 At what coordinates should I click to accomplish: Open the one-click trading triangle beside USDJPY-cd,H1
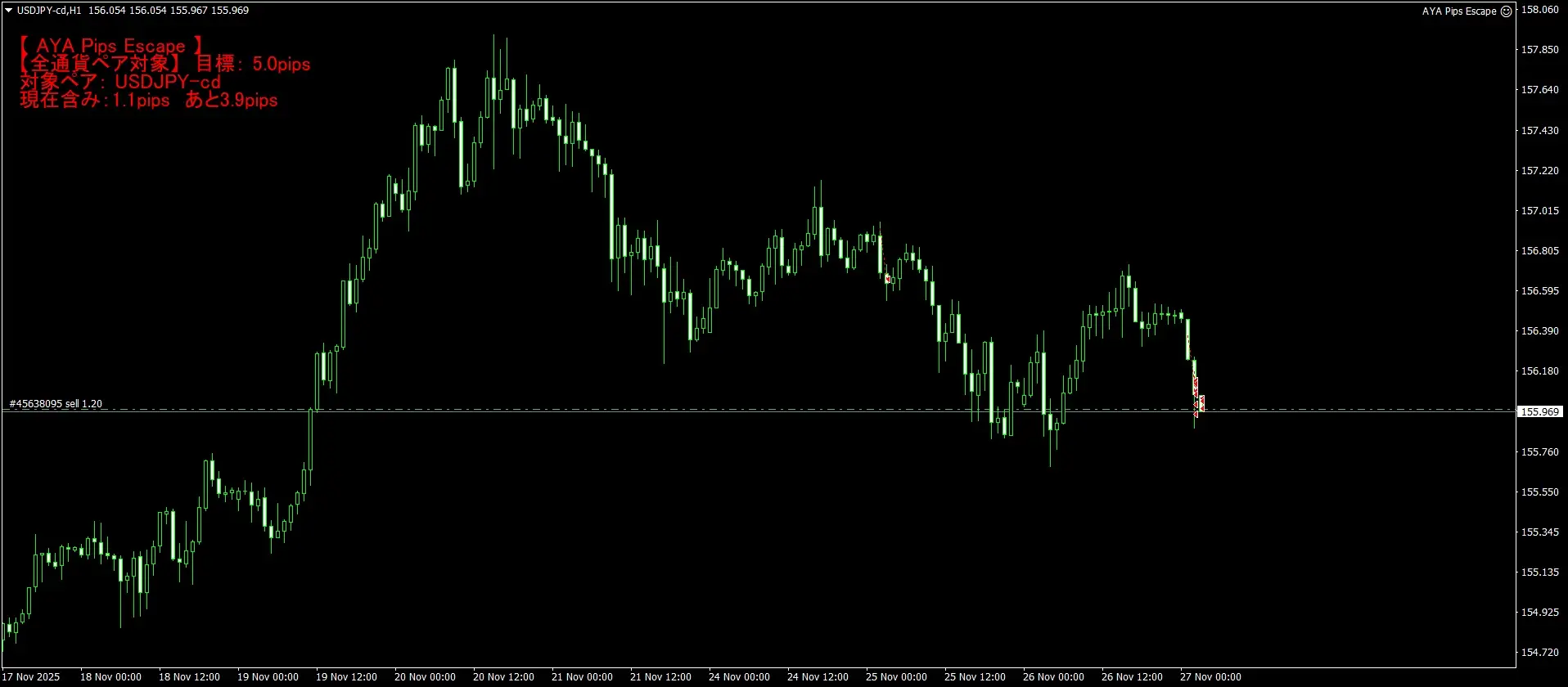point(8,11)
